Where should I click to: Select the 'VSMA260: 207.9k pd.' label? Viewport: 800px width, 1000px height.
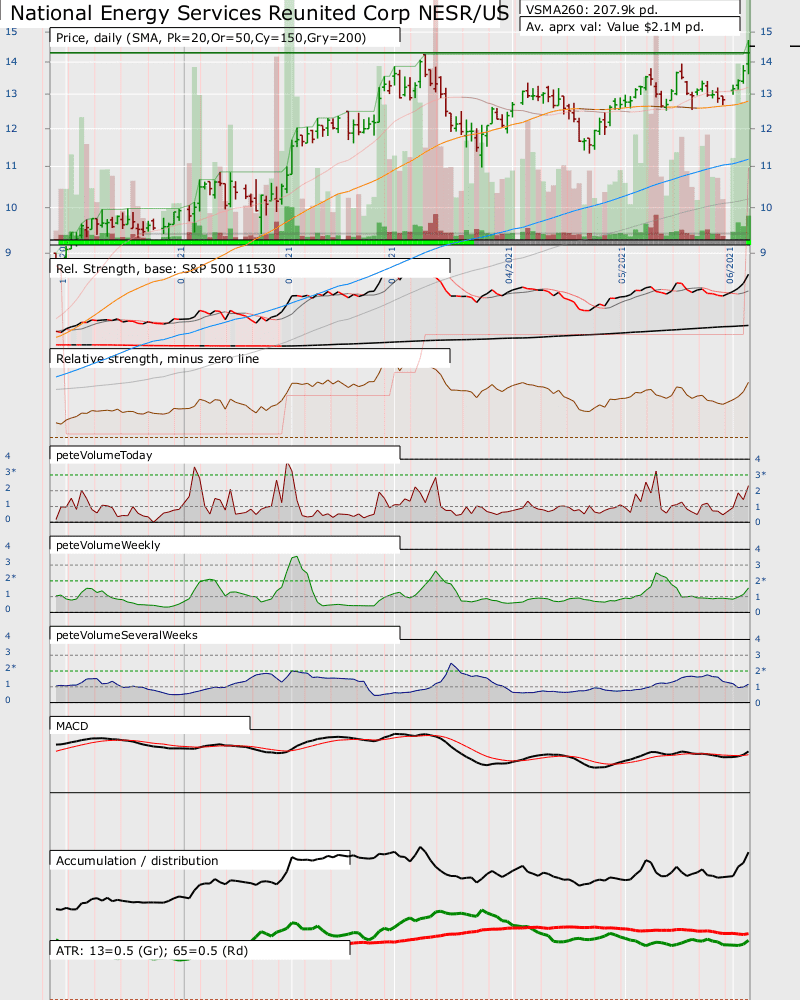[591, 10]
